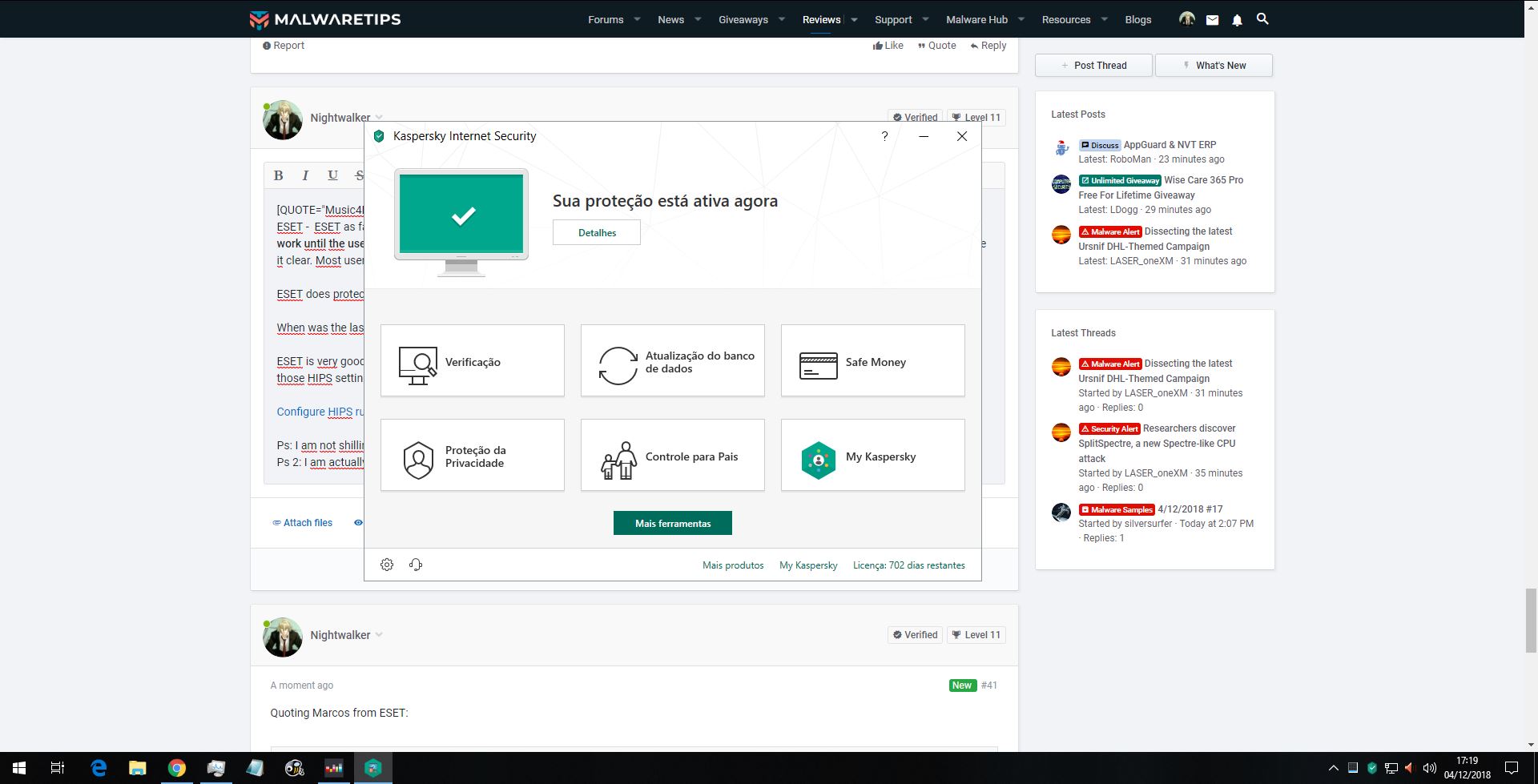Show hidden system tray icons
1538x784 pixels.
pos(1333,769)
